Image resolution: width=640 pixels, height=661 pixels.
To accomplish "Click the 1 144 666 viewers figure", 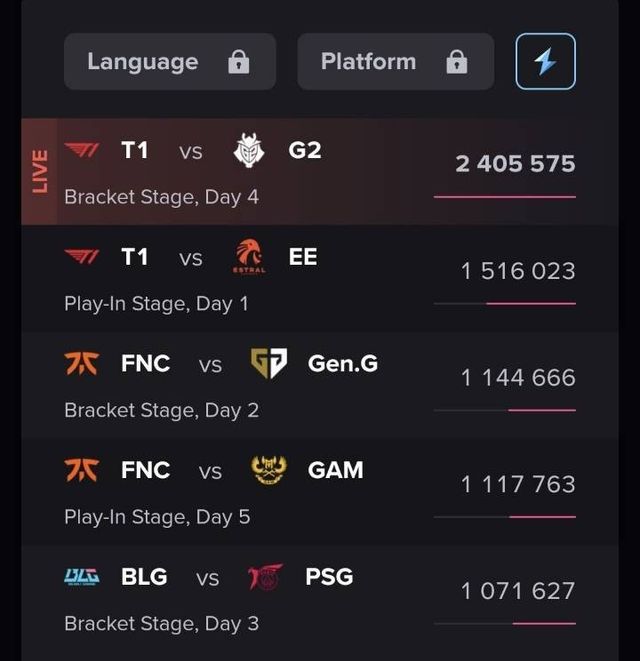I will click(518, 378).
